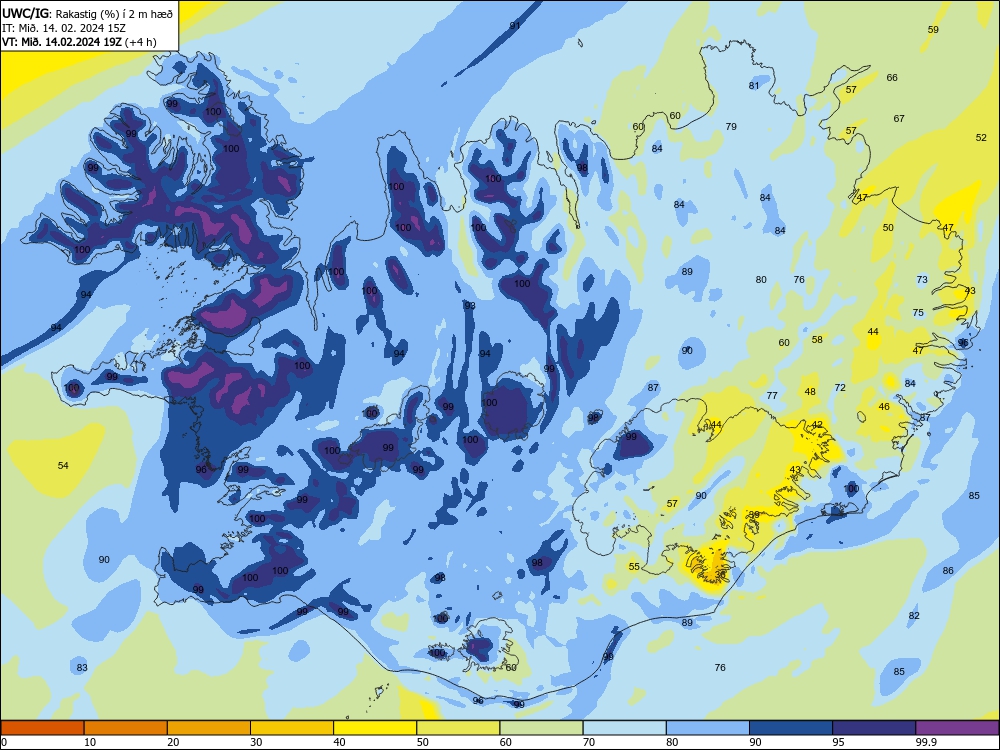Pick the pale yellow 50–60 legend swatch
Screen dimensions: 1000x750
click(x=459, y=728)
